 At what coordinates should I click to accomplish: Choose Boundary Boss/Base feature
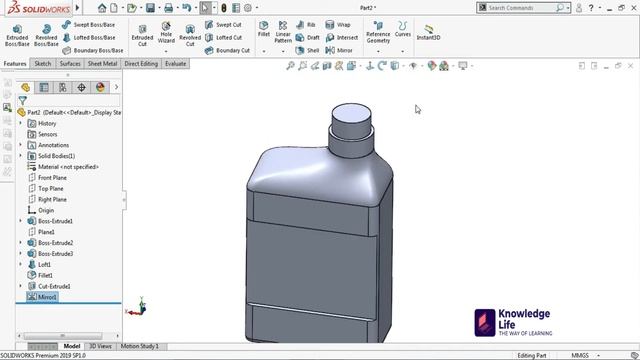coord(93,51)
